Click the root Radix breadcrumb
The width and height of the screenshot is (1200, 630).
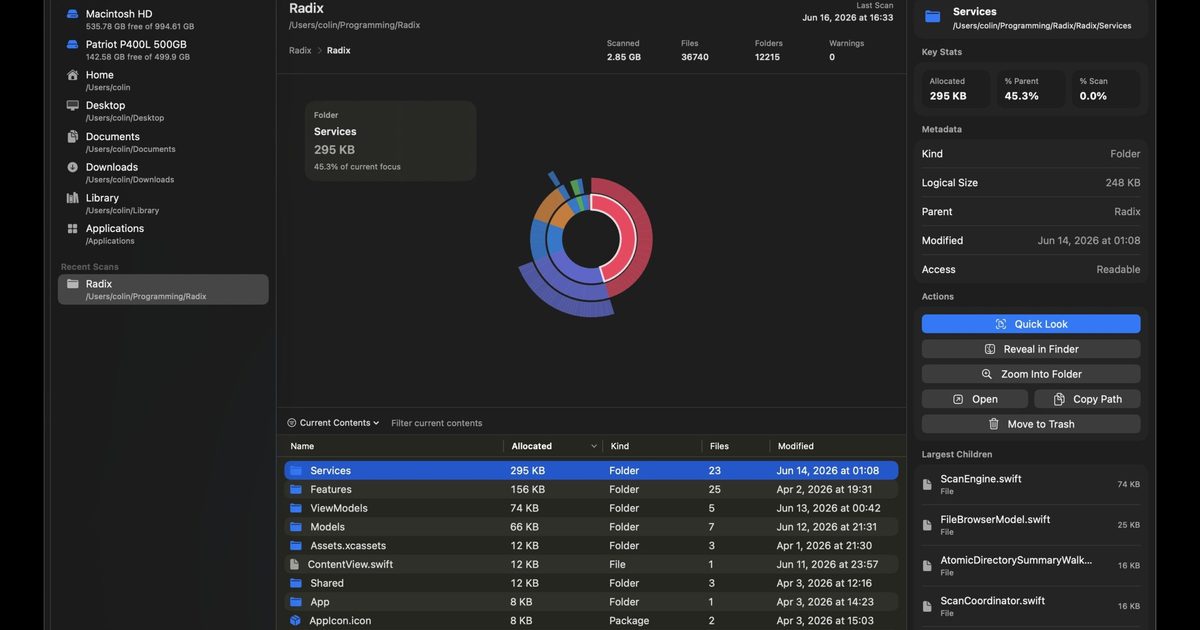[300, 50]
